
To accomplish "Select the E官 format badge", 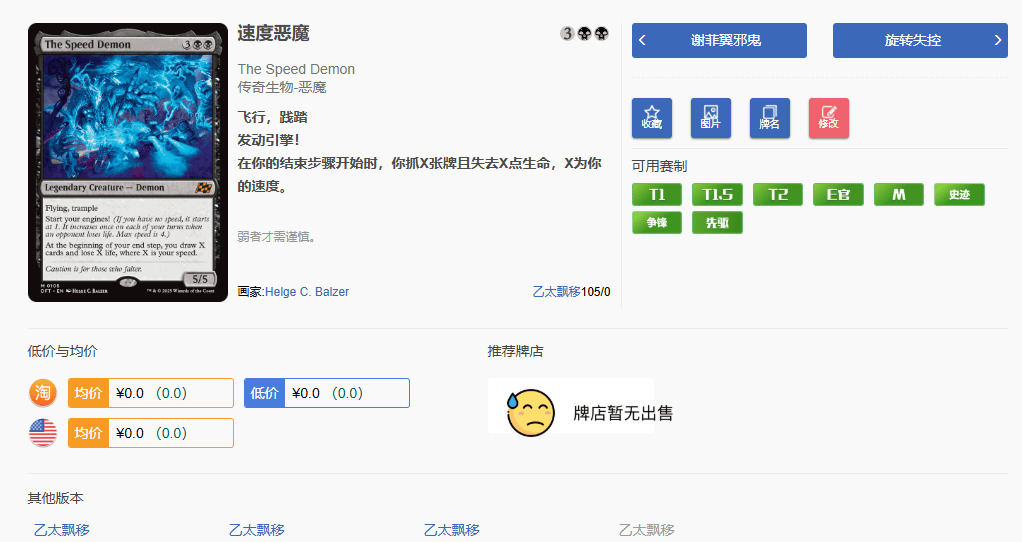I will 838,194.
